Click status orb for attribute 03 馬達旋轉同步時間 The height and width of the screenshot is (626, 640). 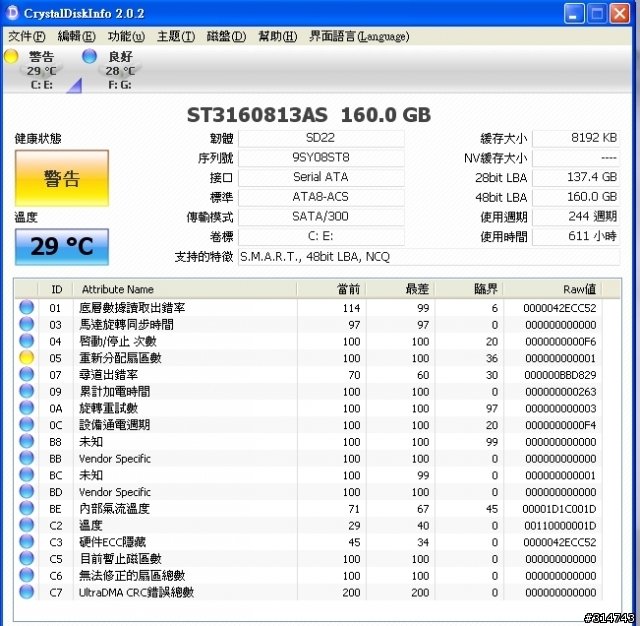tap(27, 324)
